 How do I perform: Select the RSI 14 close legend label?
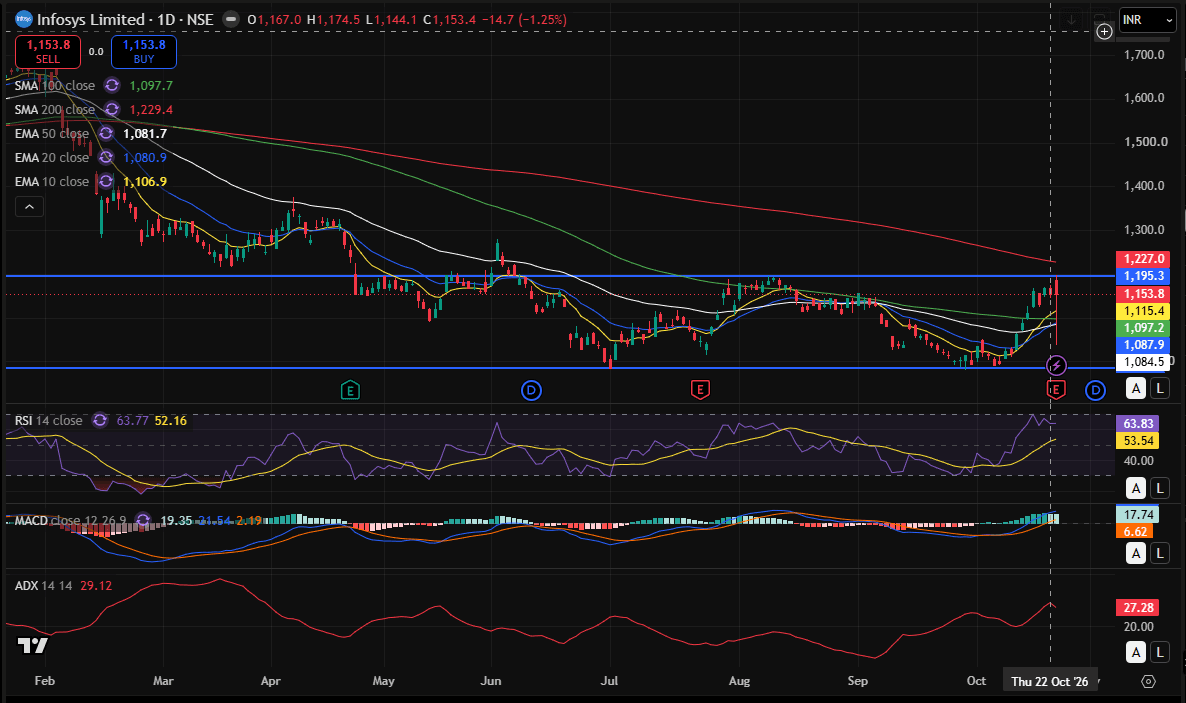(x=48, y=420)
